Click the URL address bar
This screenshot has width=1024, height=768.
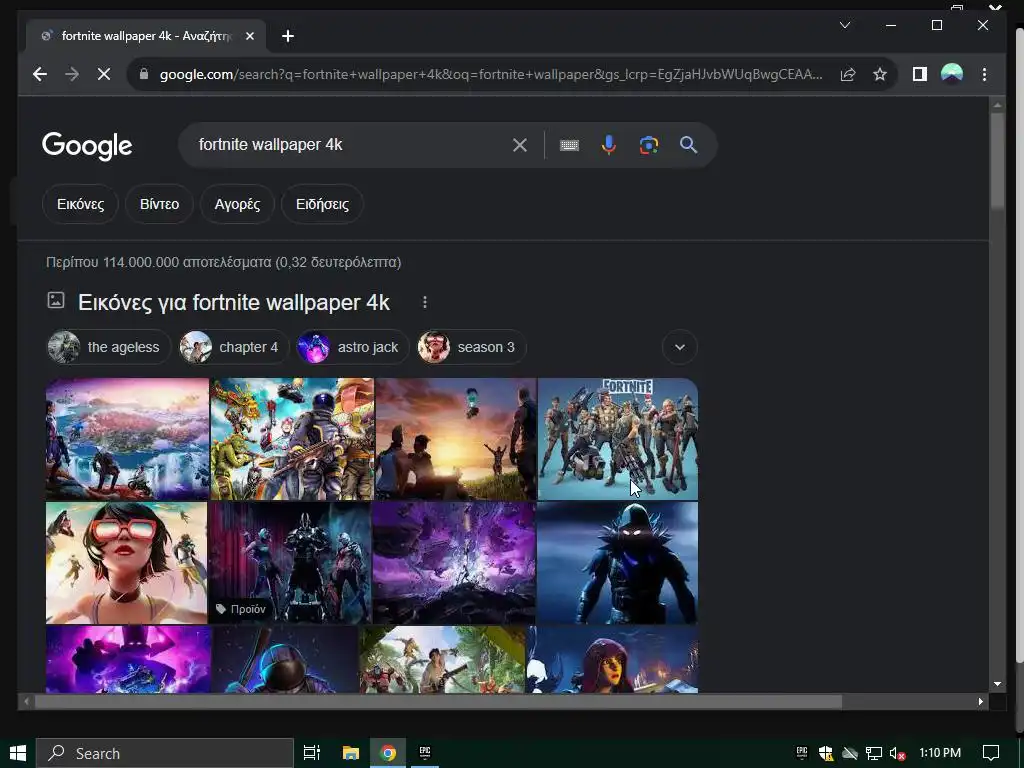tap(491, 74)
